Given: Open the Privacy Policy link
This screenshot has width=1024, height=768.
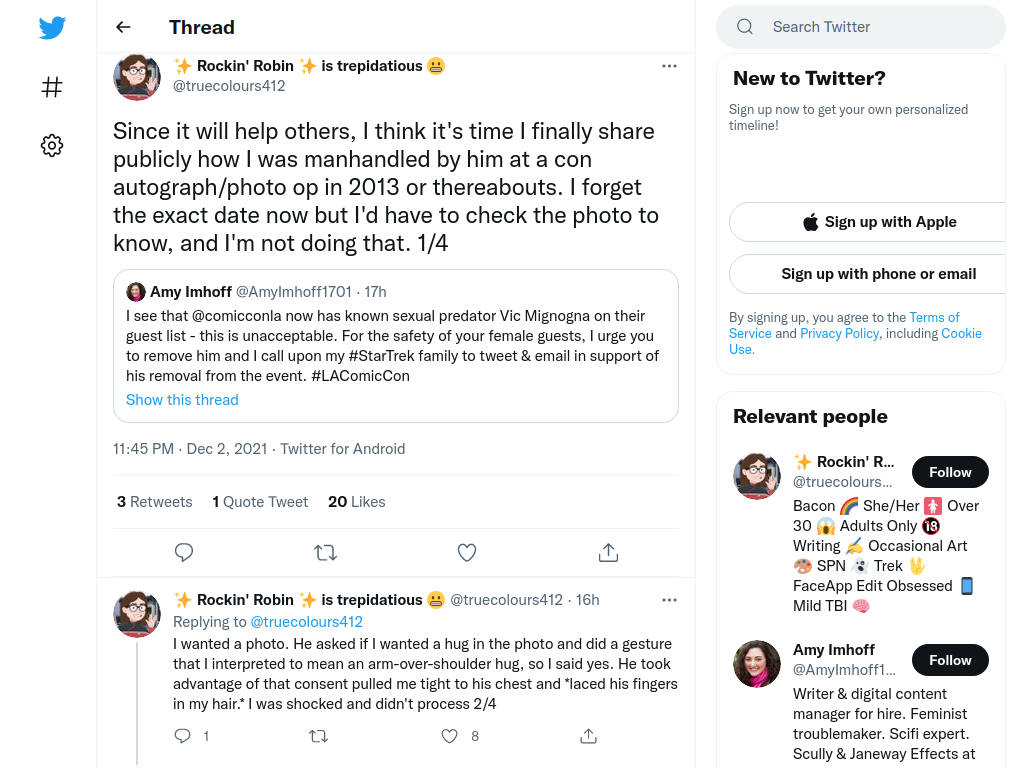Looking at the screenshot, I should 839,333.
